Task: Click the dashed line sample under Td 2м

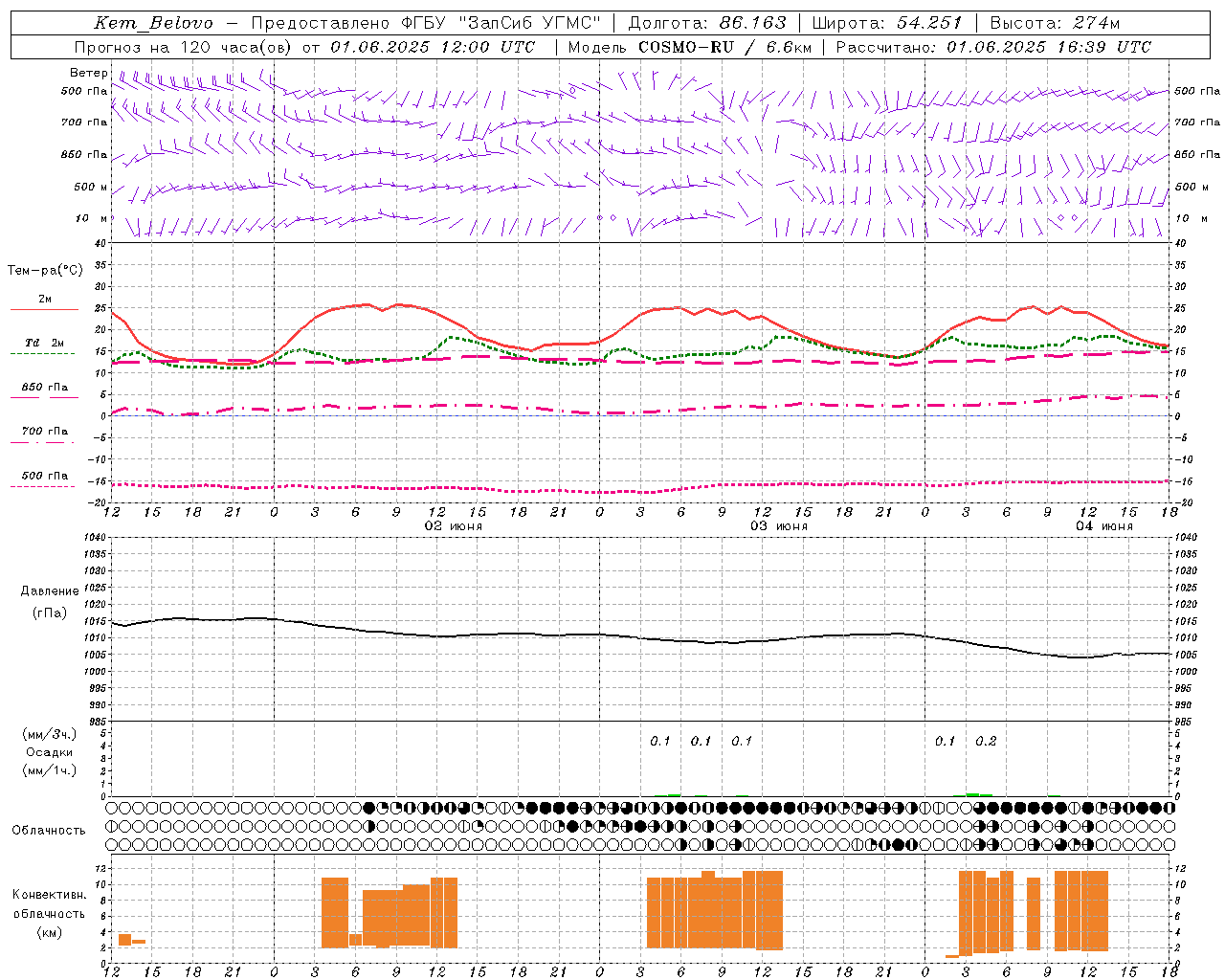Action: click(x=42, y=354)
